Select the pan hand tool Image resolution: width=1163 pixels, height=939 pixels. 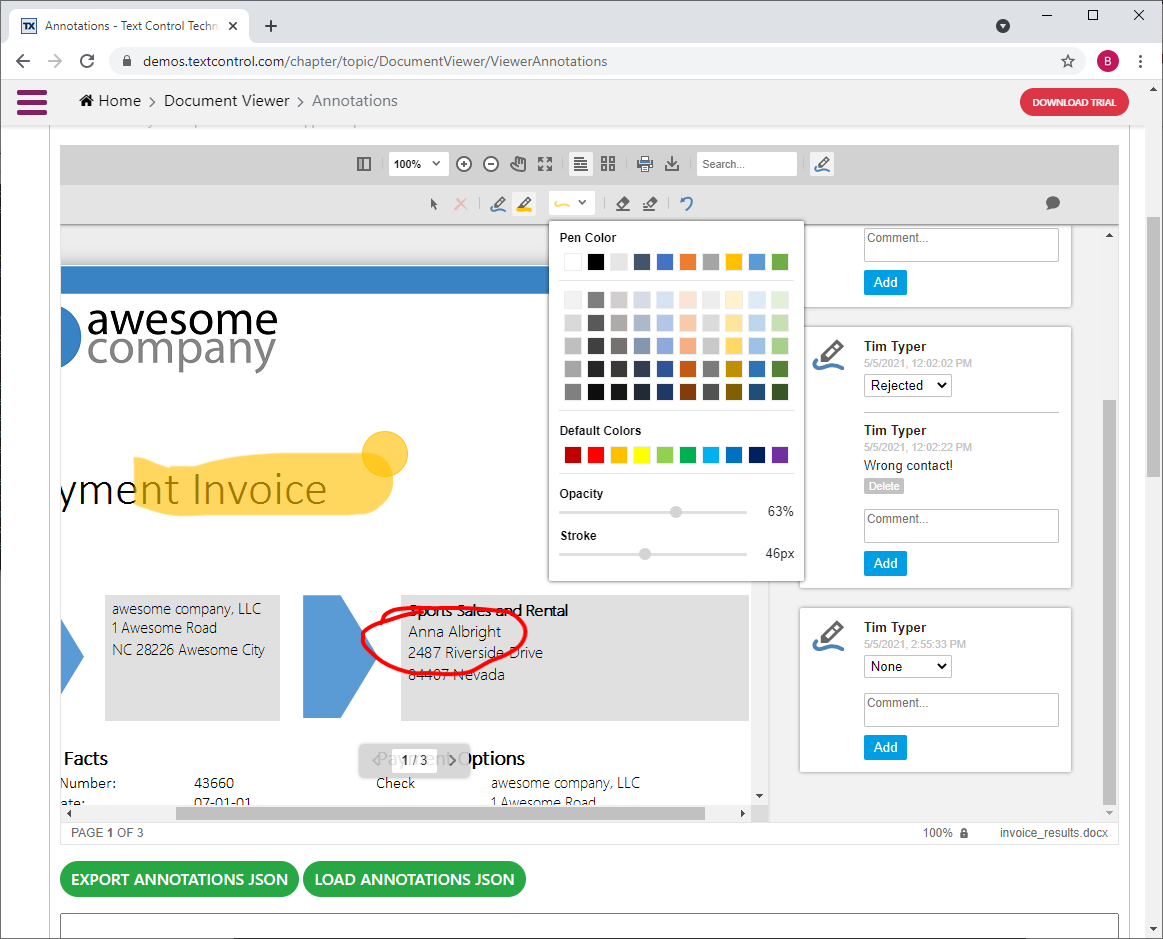(x=517, y=163)
